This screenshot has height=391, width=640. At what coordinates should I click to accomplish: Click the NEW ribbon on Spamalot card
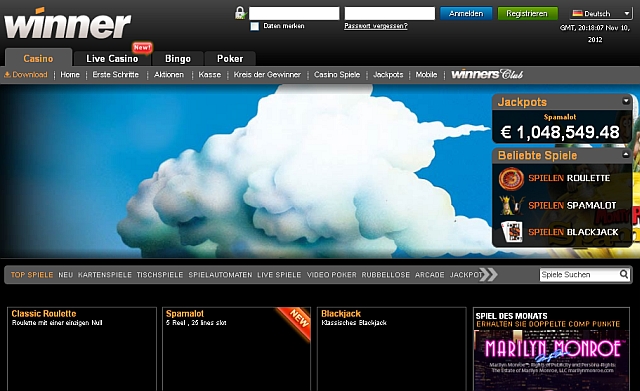coord(296,322)
